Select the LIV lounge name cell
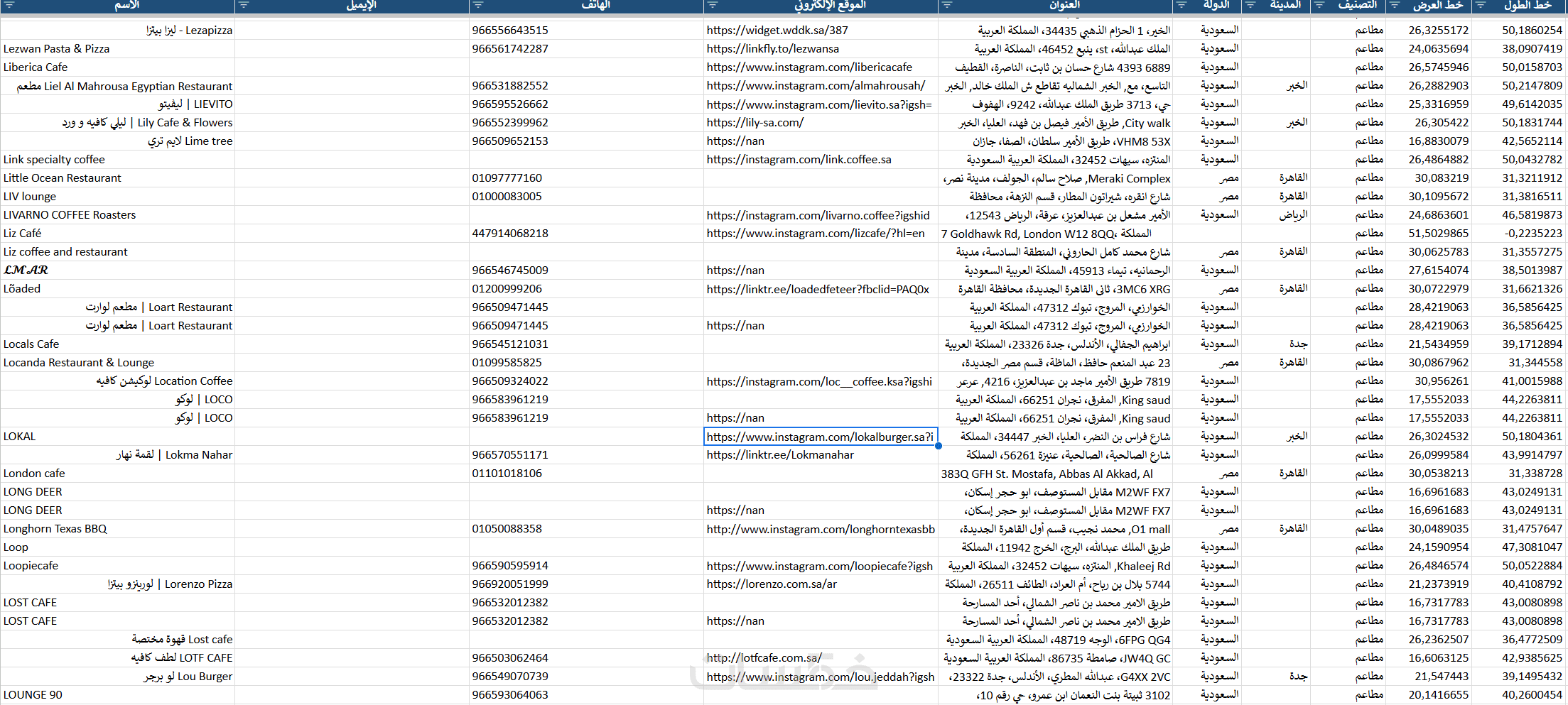1568x705 pixels. tap(118, 197)
